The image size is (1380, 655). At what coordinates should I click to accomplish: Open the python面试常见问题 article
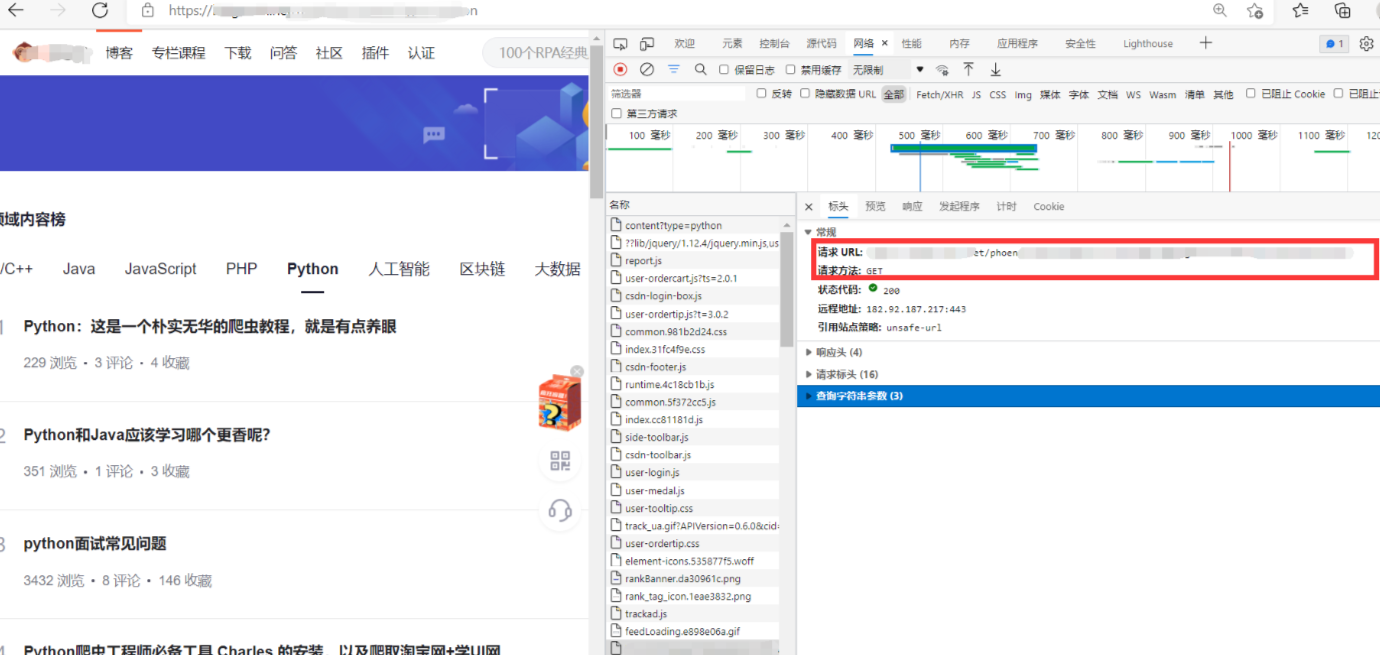click(95, 544)
